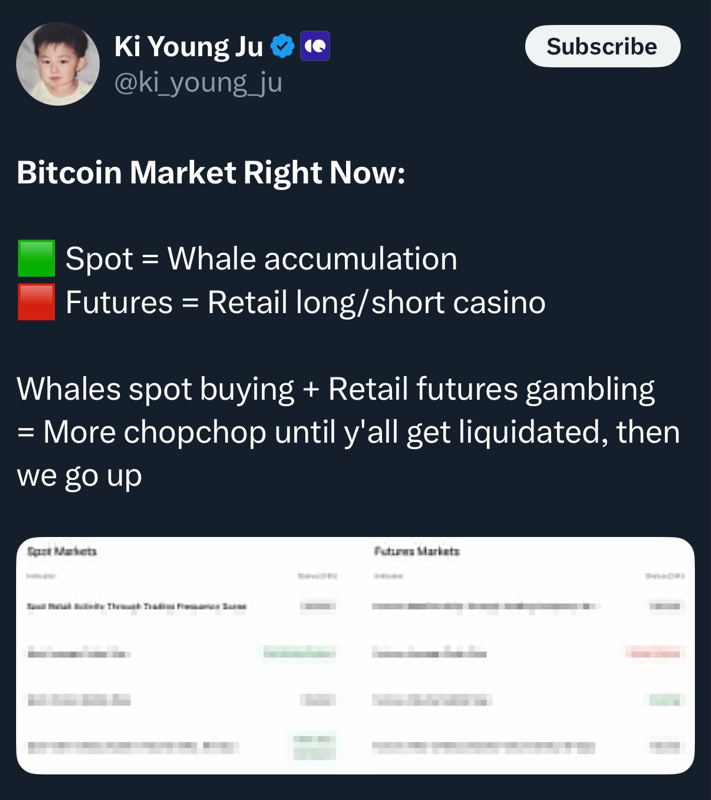This screenshot has width=711, height=800.
Task: Click the second-row green badge in Spot Markets
Action: tap(299, 653)
